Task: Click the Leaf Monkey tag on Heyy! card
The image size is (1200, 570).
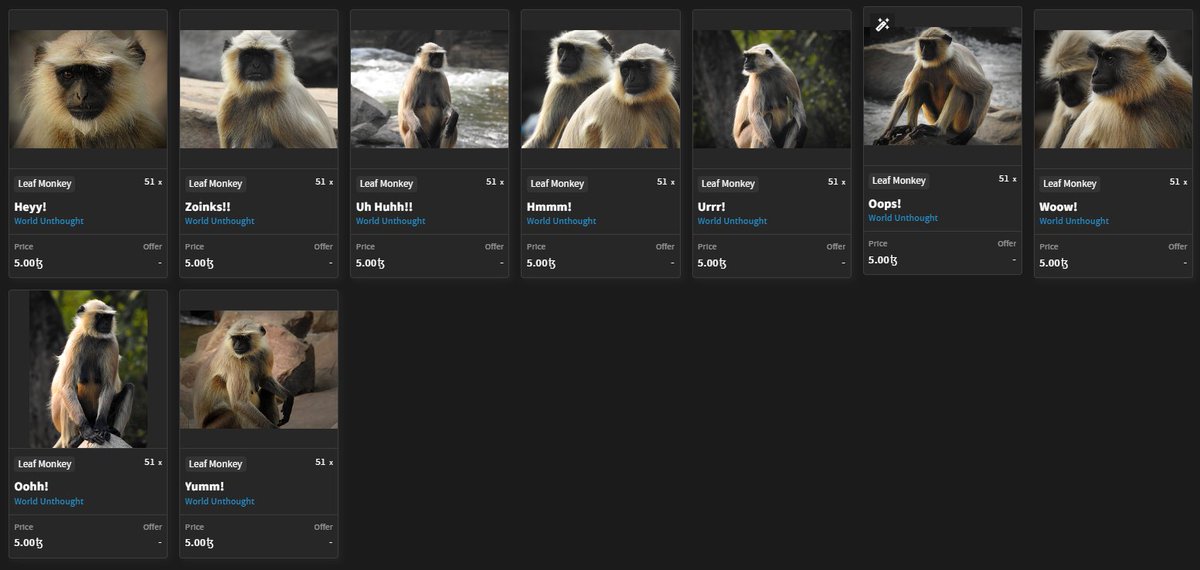Action: tap(45, 184)
